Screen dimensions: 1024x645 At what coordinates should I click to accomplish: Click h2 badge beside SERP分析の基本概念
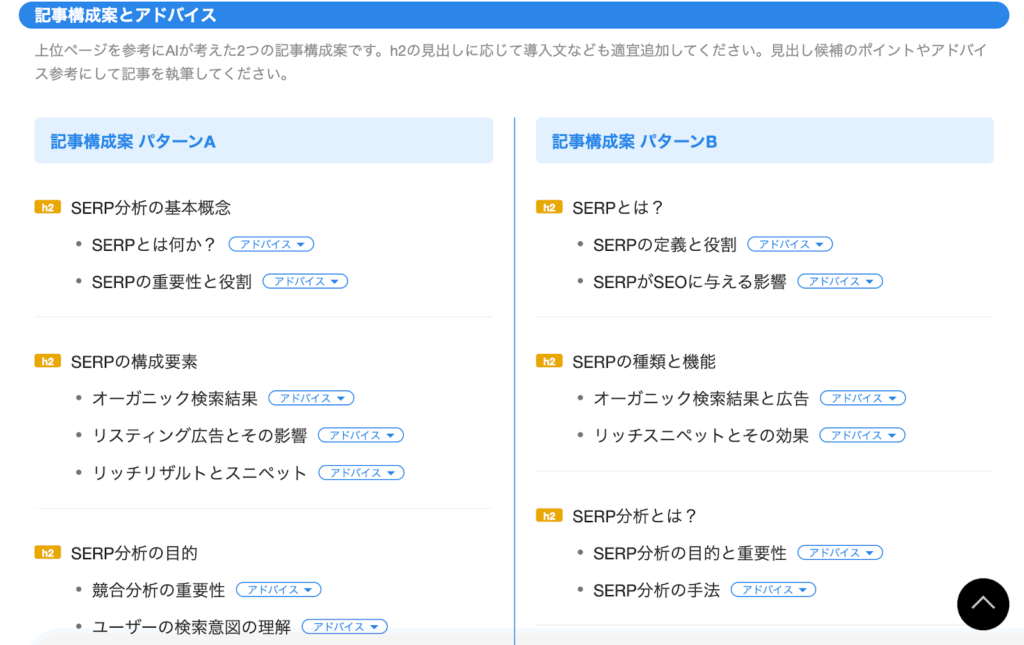tap(47, 208)
